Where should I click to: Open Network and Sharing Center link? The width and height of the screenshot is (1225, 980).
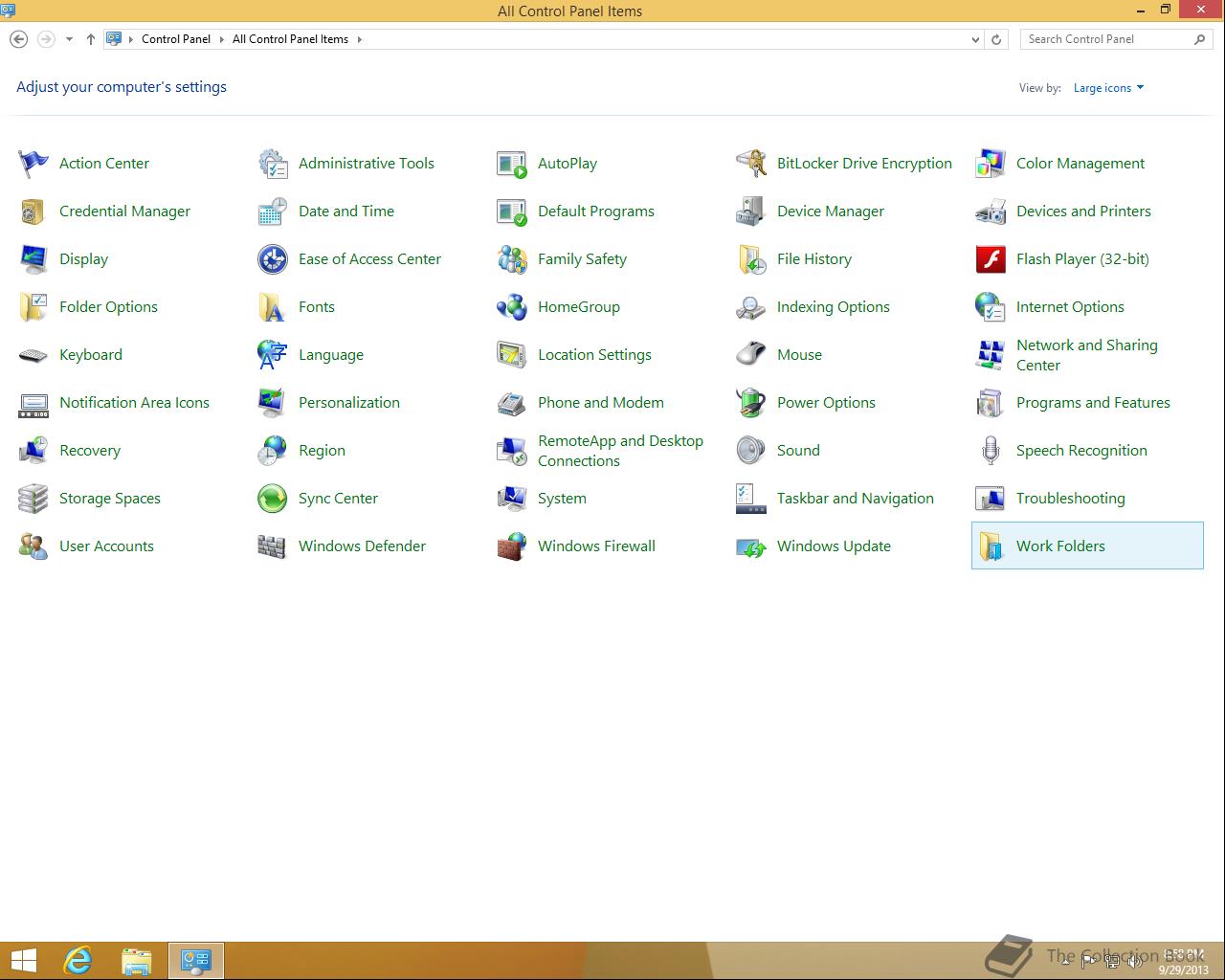1087,355
